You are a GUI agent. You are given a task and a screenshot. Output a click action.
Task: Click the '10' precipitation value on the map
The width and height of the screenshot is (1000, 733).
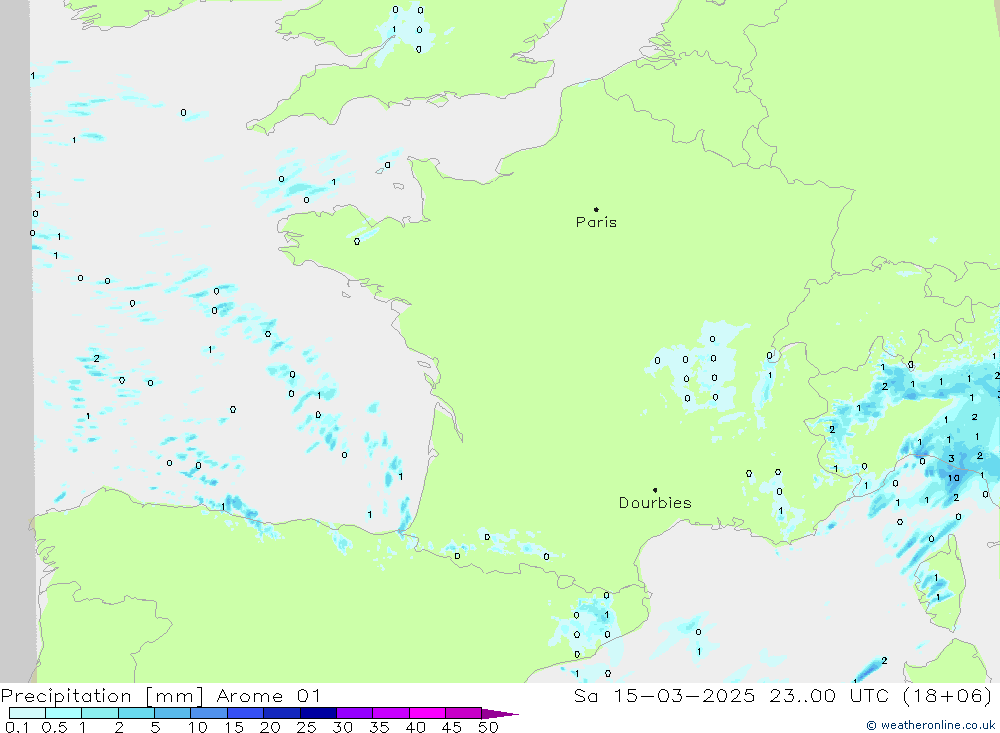point(953,478)
